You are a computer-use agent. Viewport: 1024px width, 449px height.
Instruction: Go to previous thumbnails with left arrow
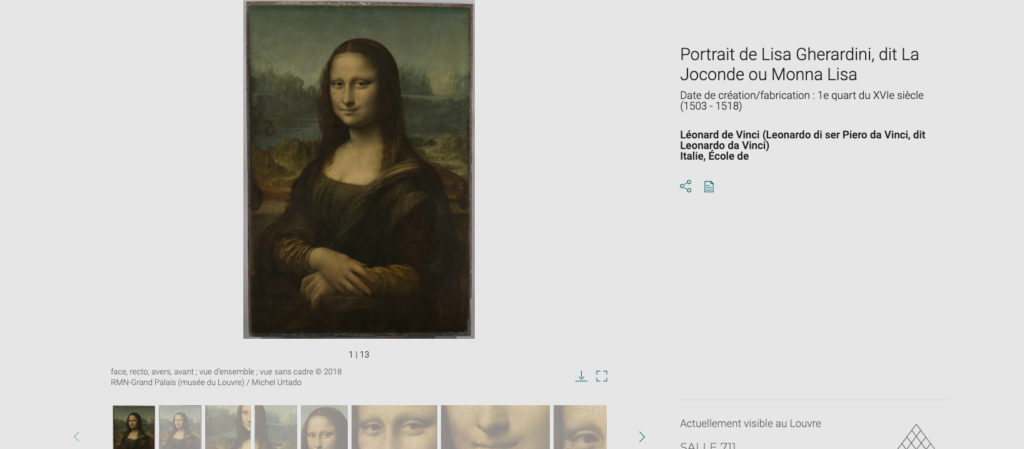(76, 437)
